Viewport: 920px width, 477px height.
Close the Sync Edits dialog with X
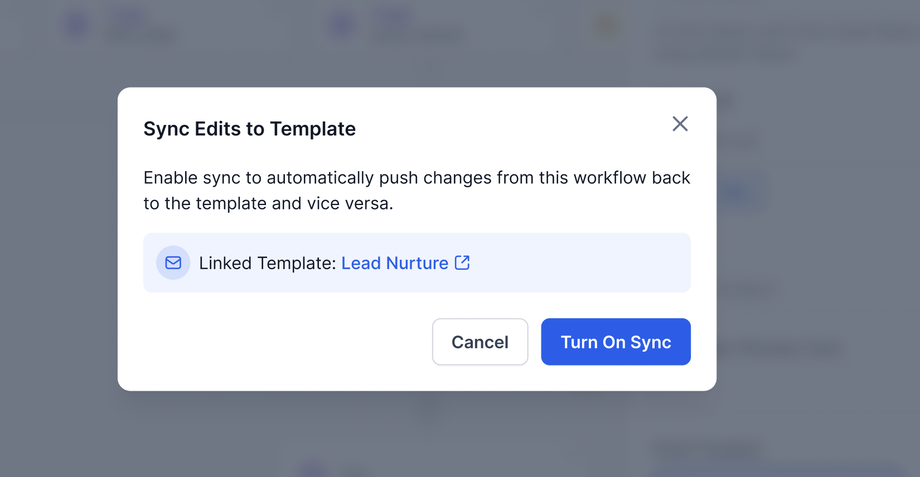[680, 124]
